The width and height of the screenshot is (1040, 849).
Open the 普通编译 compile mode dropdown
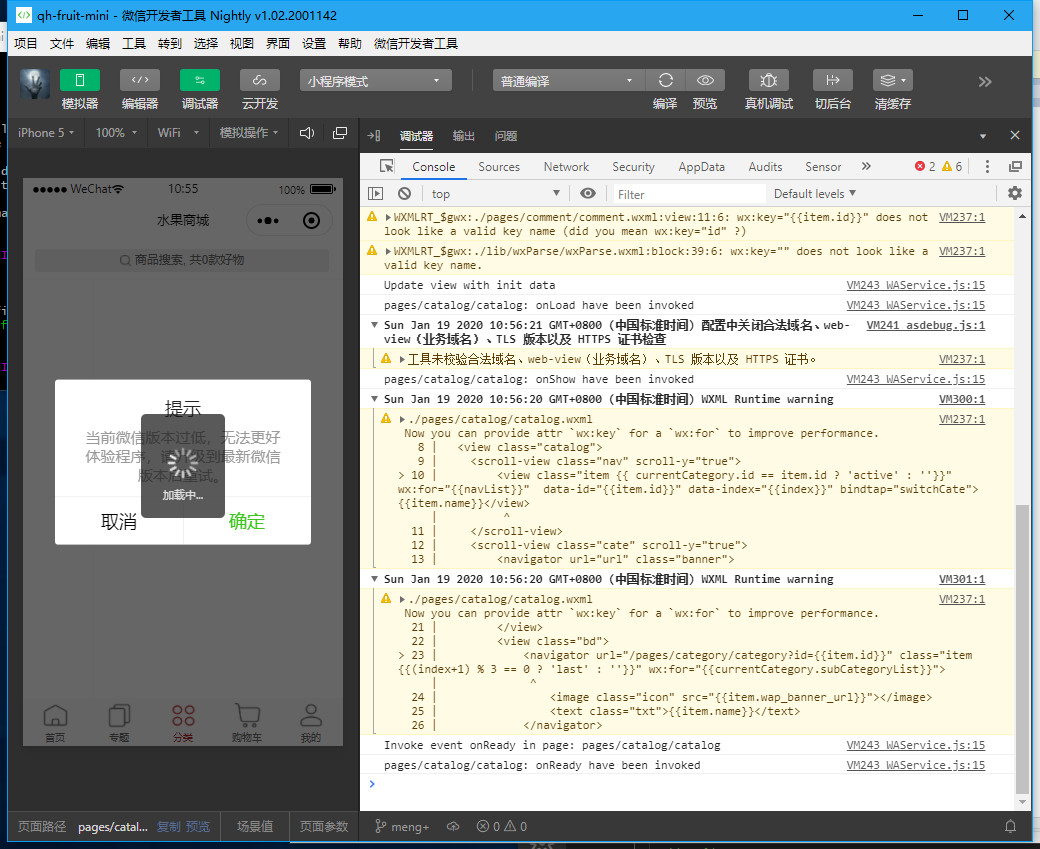[x=568, y=81]
